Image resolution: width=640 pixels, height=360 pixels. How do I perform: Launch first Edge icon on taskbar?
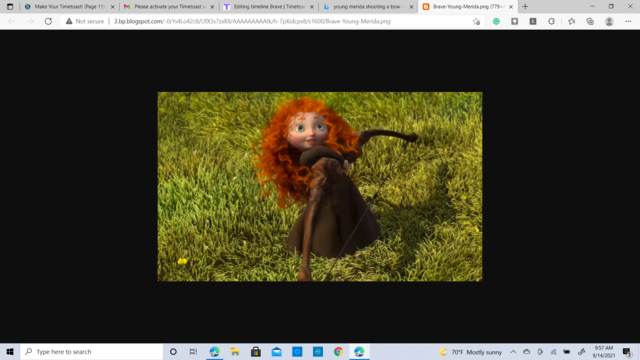(x=214, y=351)
